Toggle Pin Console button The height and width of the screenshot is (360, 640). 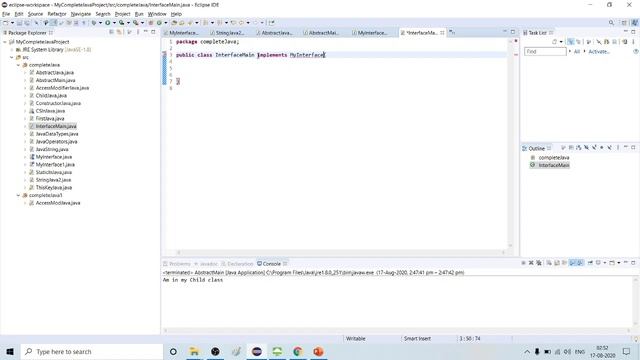tap(590, 263)
